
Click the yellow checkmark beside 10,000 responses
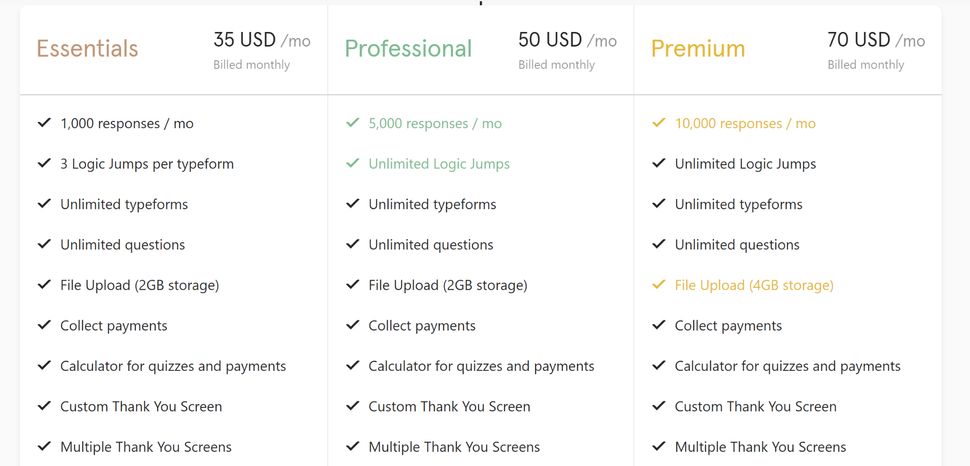point(659,123)
